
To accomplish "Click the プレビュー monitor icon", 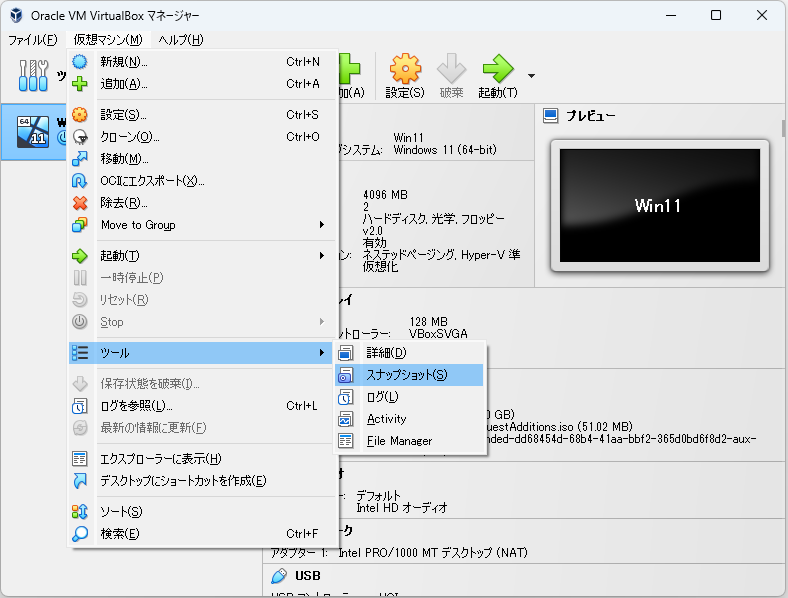I will pyautogui.click(x=551, y=116).
